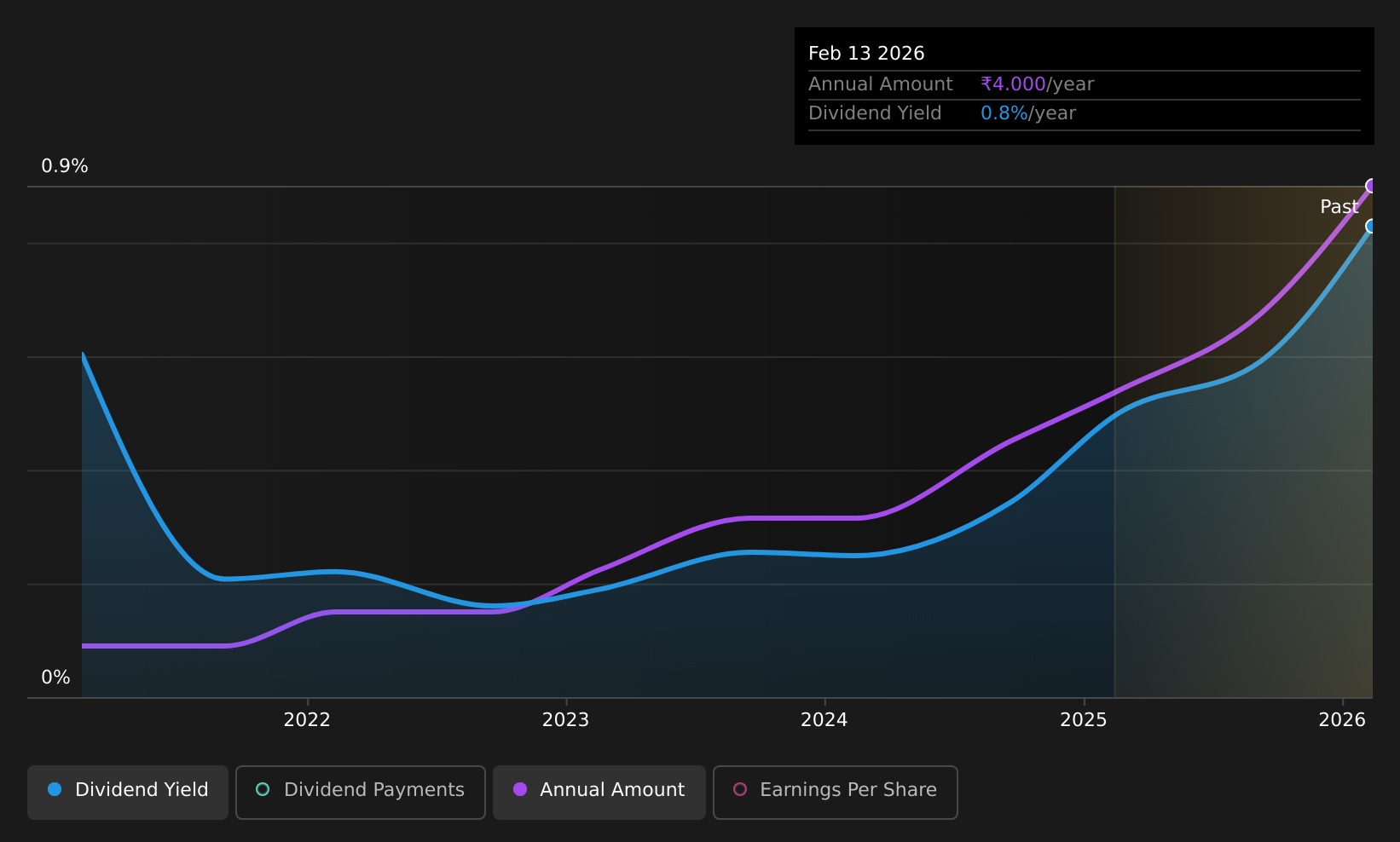Click the 'Dividend Yield' tooltip row label
The width and height of the screenshot is (1400, 842).
coord(875,113)
